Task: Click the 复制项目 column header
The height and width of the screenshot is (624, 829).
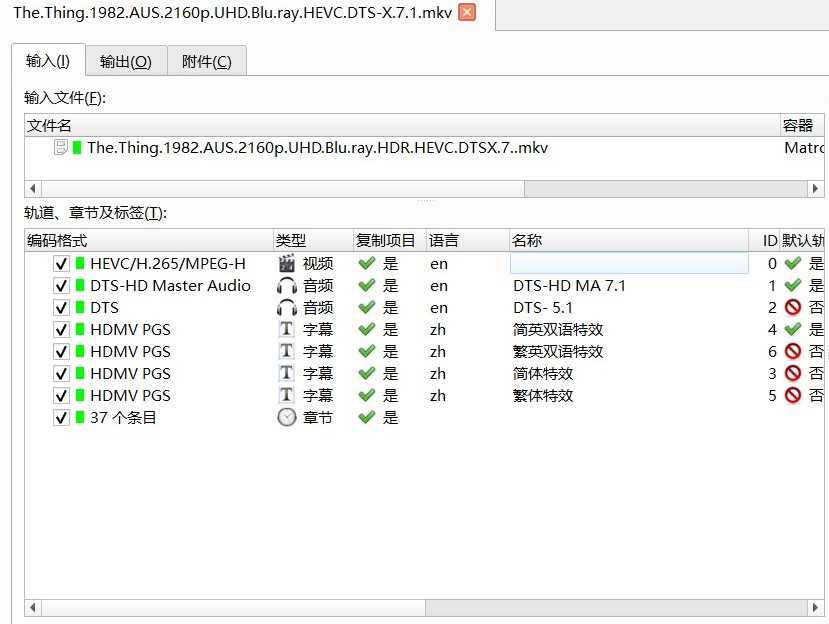Action: click(x=390, y=241)
